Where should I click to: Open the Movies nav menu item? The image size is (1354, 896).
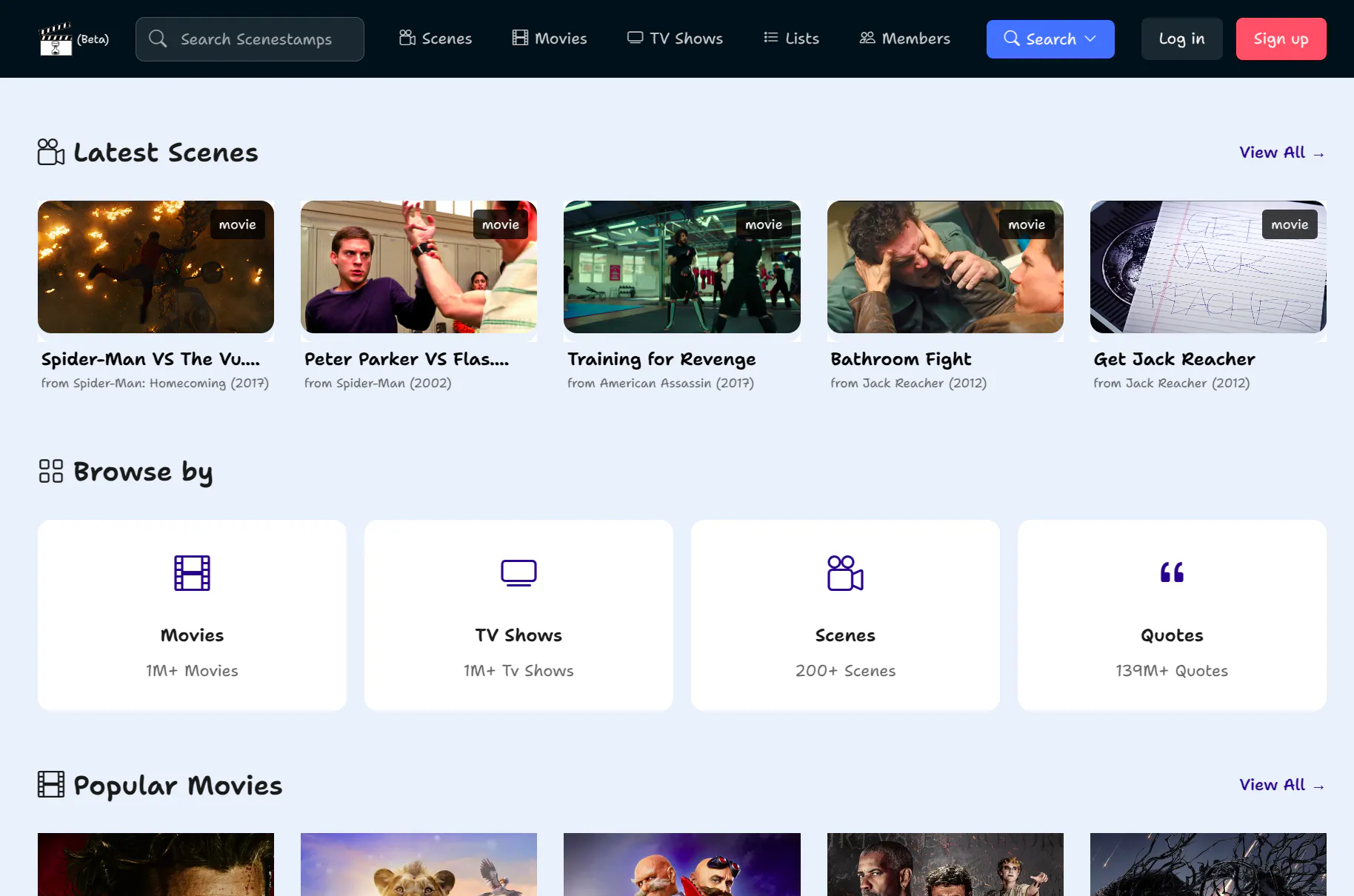(x=550, y=39)
